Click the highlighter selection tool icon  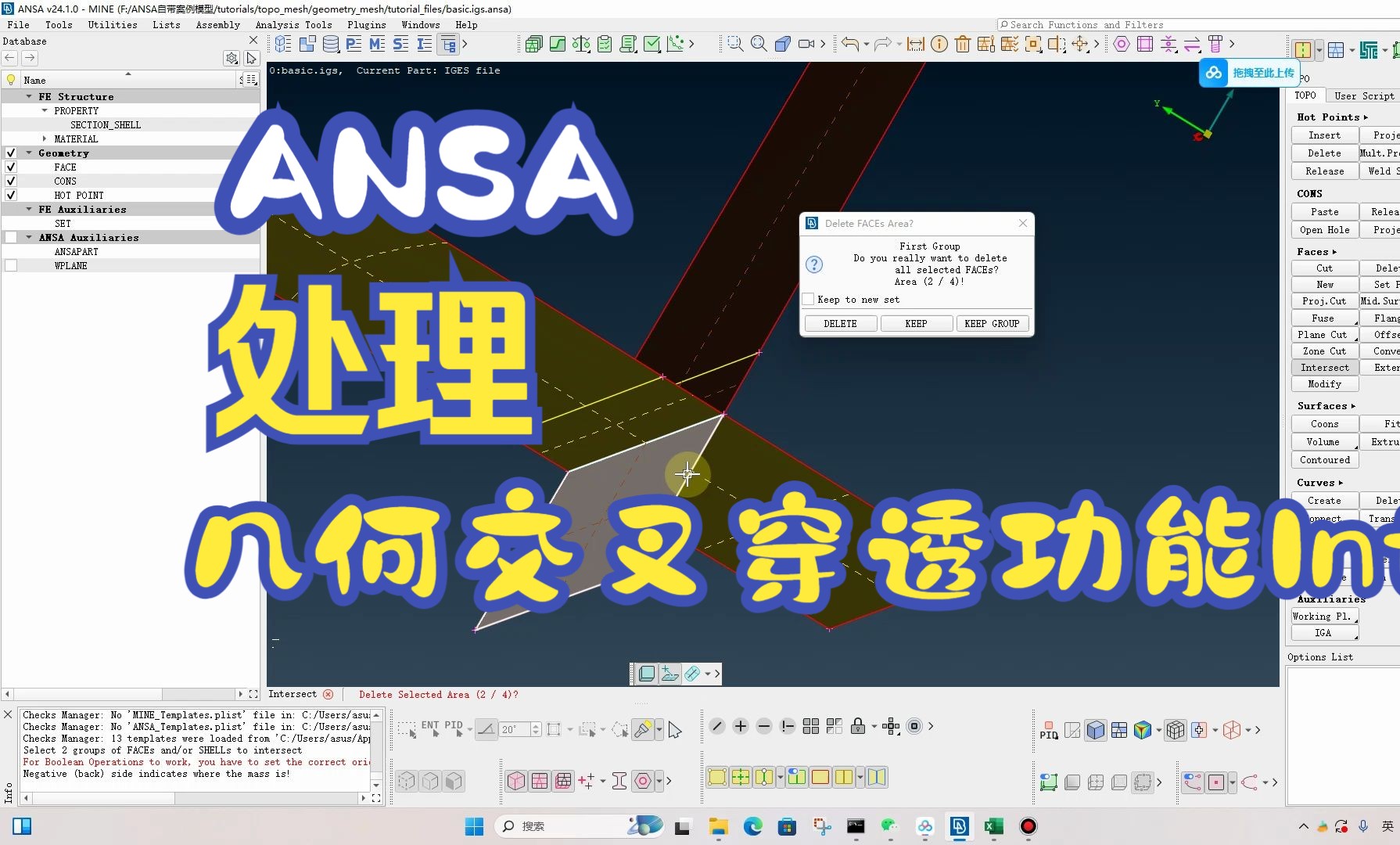[x=643, y=729]
